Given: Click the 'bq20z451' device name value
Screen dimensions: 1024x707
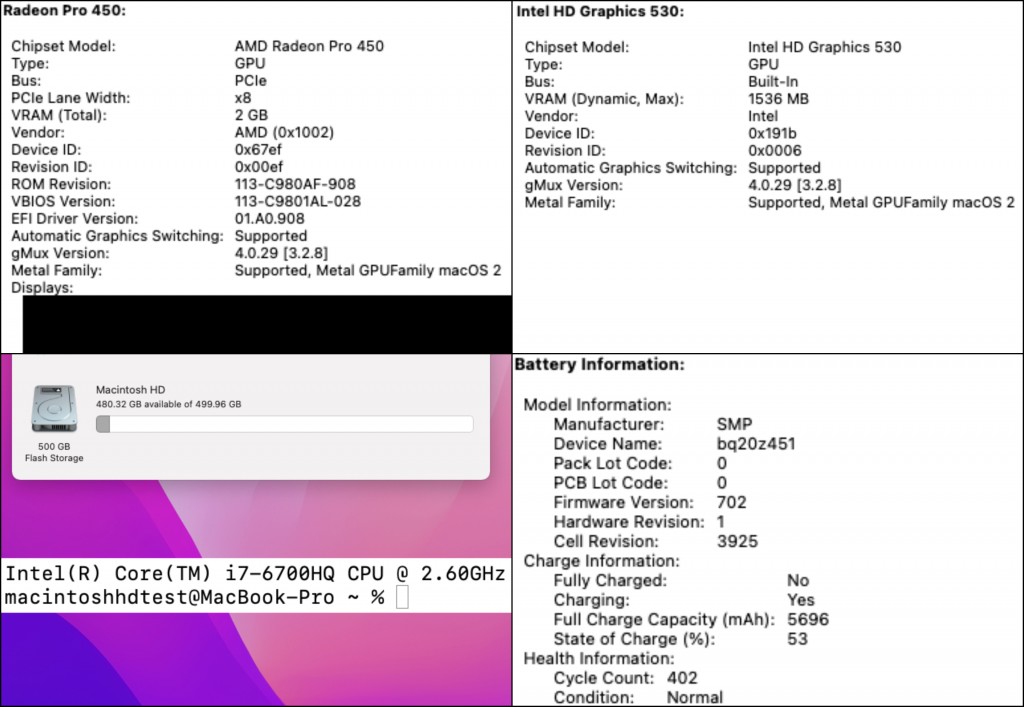Looking at the screenshot, I should click(756, 444).
